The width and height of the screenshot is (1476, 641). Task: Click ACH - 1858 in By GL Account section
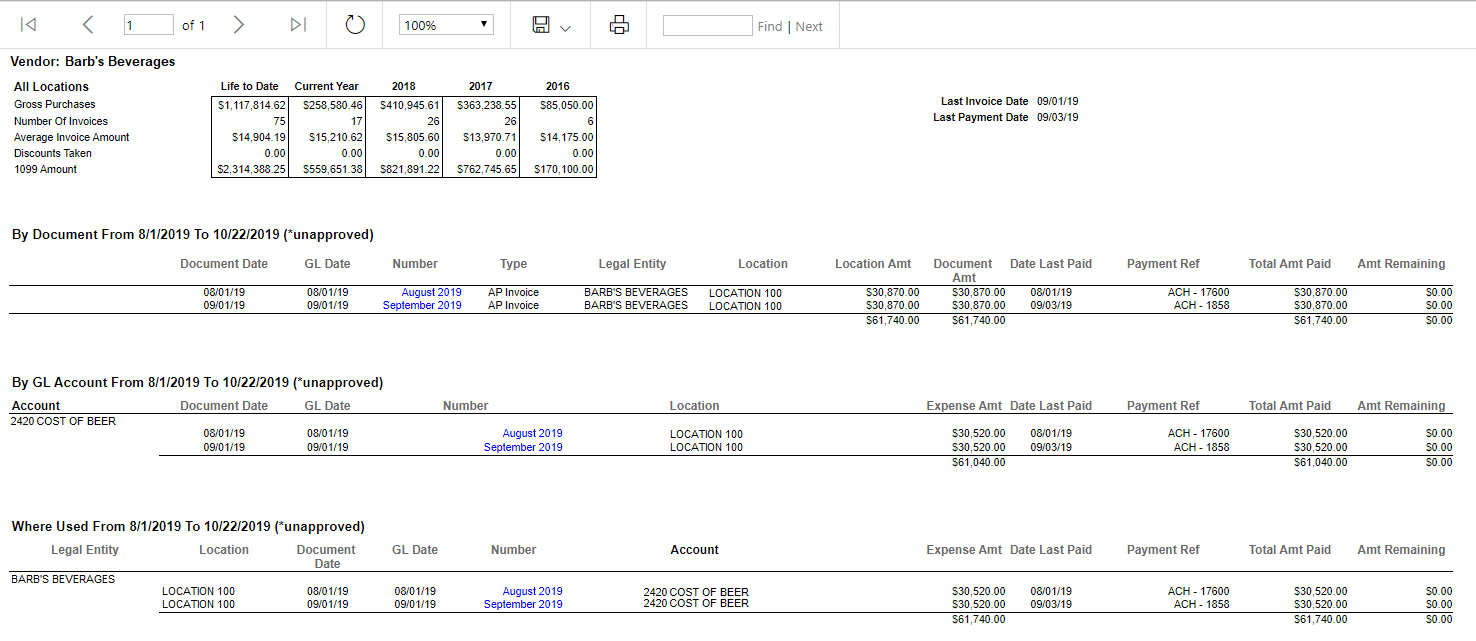click(1201, 447)
